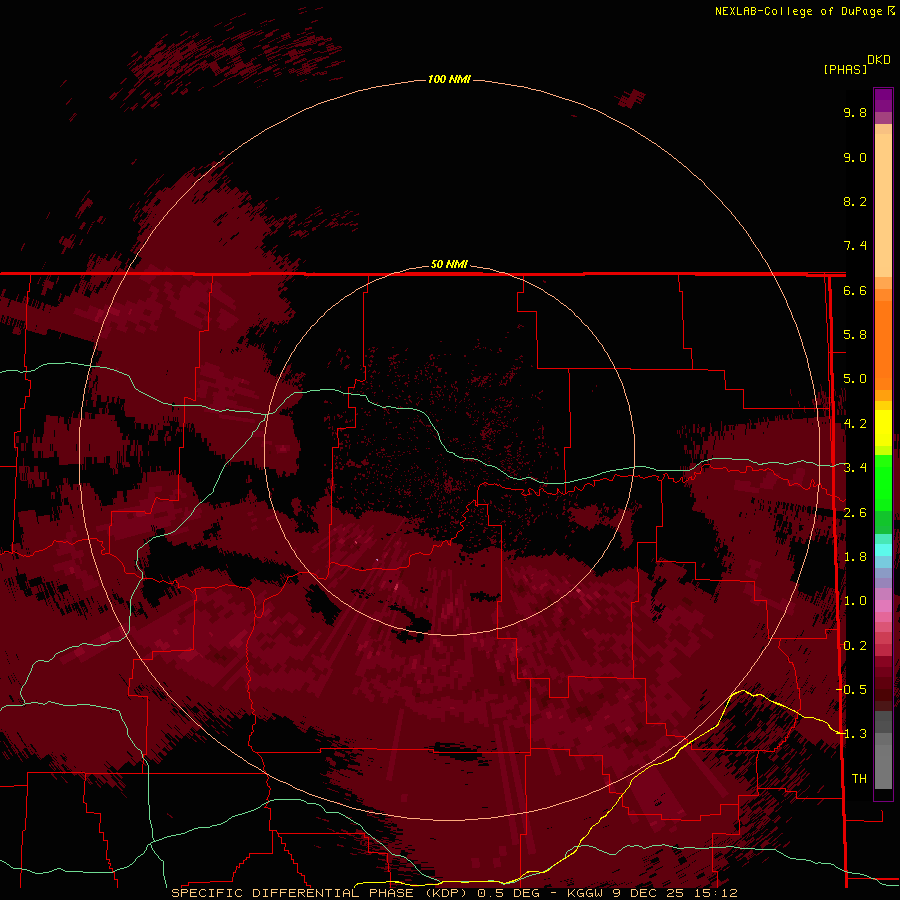Click the KGGW station identifier in the caption
The height and width of the screenshot is (900, 900).
click(585, 893)
